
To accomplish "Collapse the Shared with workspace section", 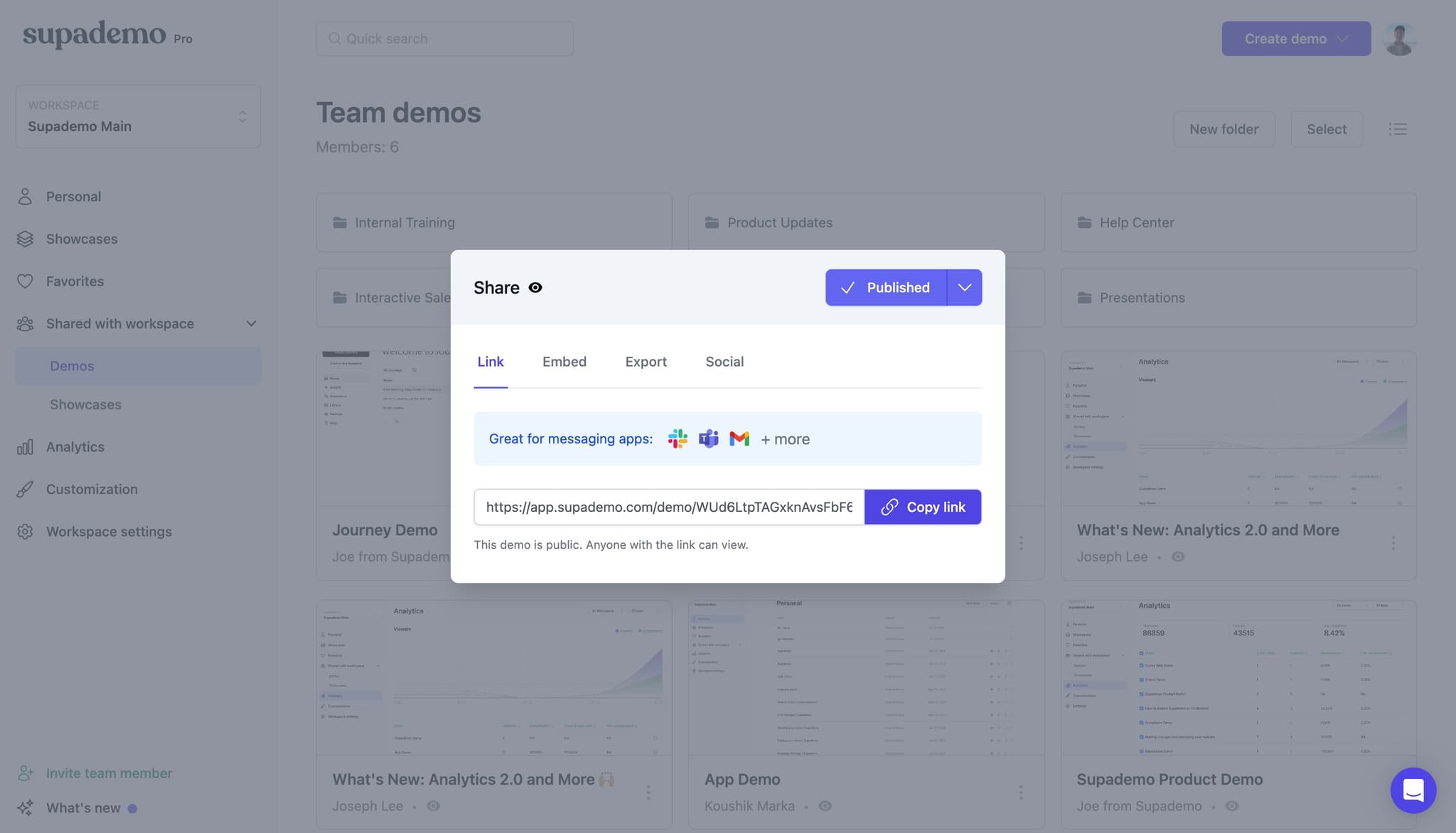I will click(250, 323).
